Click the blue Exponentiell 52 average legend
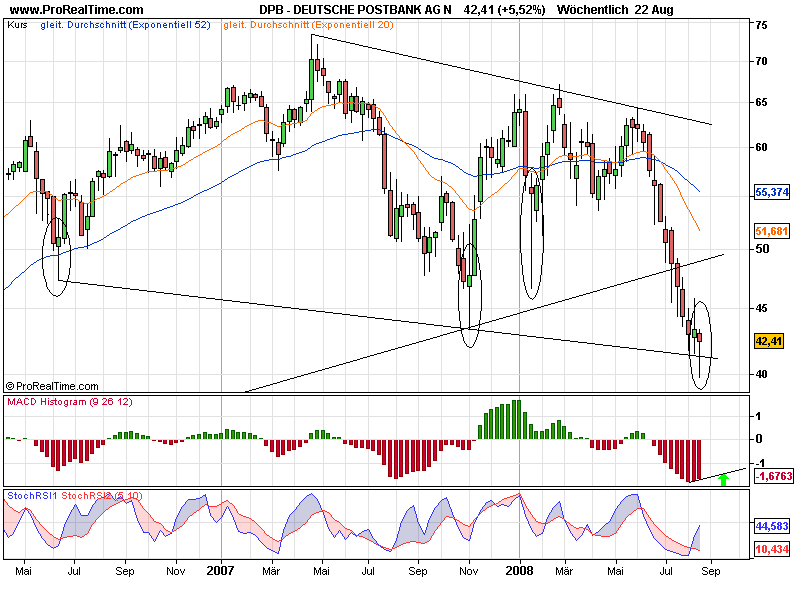 126,24
